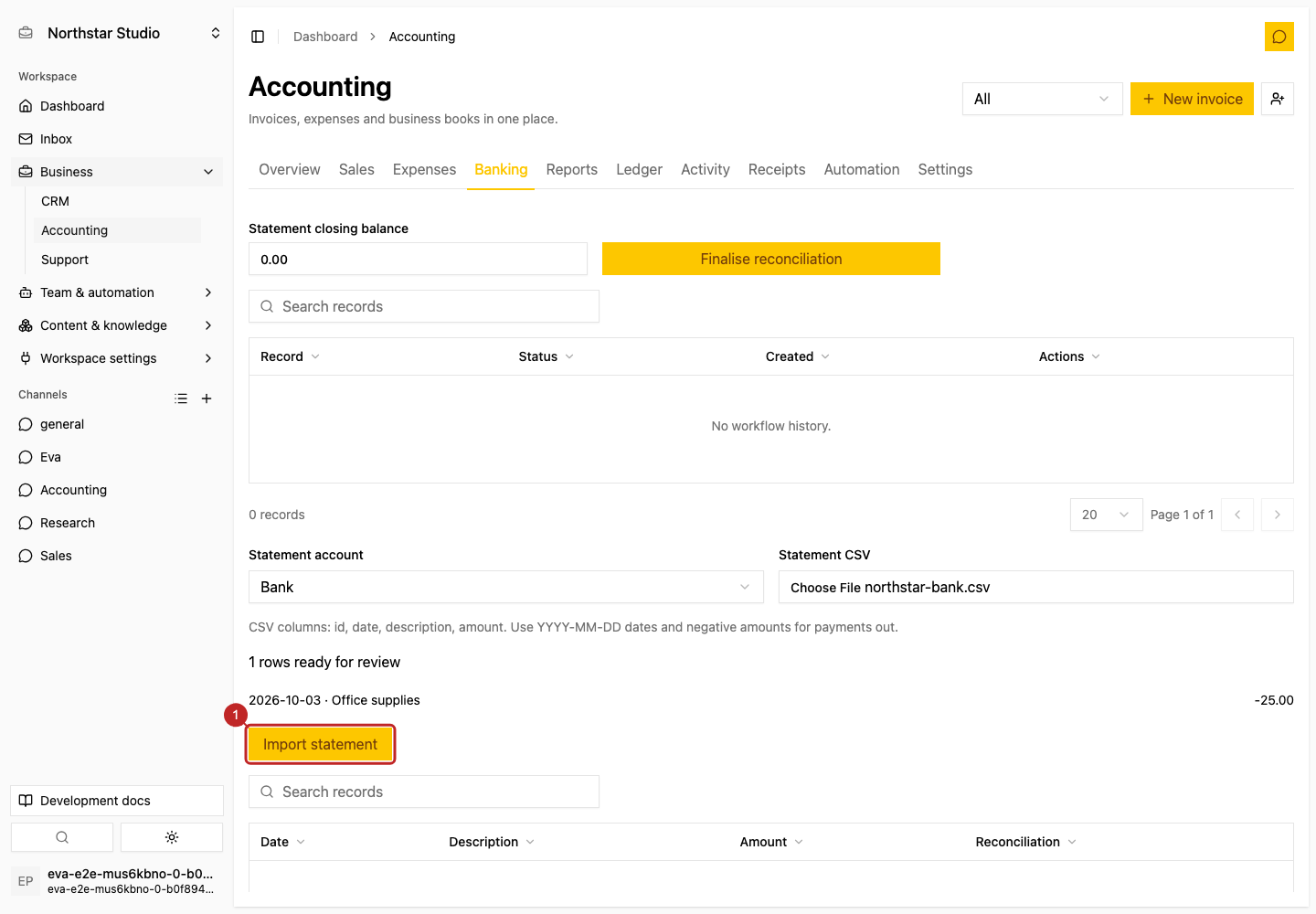This screenshot has height=914, width=1316.
Task: Open CRM under Business
Action: pyautogui.click(x=117, y=201)
